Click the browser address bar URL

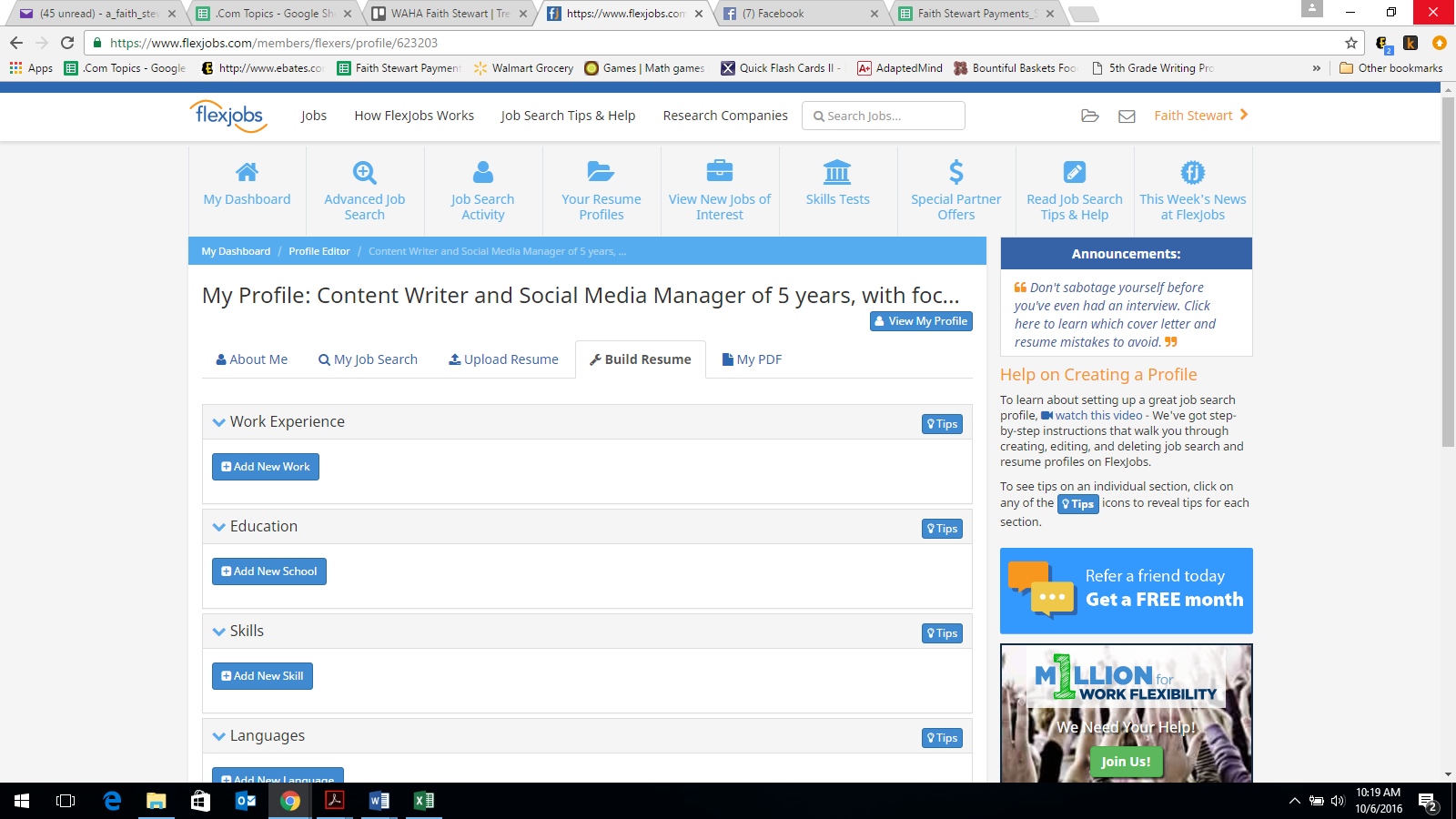[274, 43]
